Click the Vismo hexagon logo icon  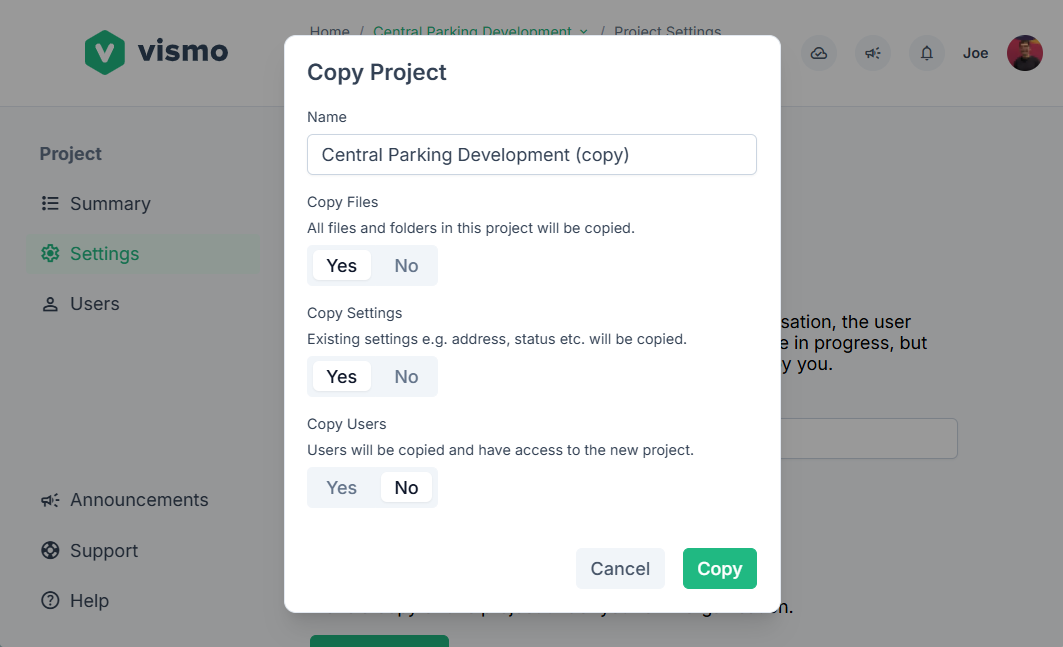(x=105, y=52)
